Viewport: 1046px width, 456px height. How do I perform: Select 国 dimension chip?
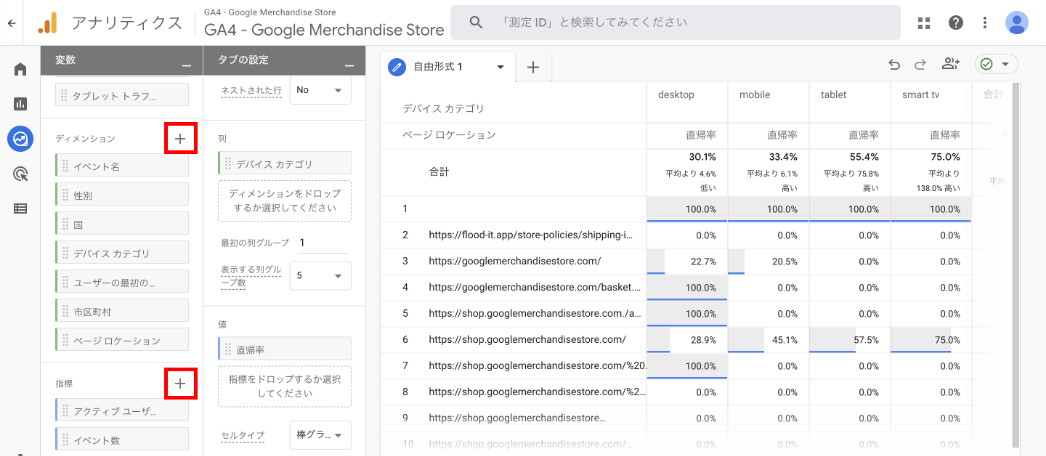[122, 225]
